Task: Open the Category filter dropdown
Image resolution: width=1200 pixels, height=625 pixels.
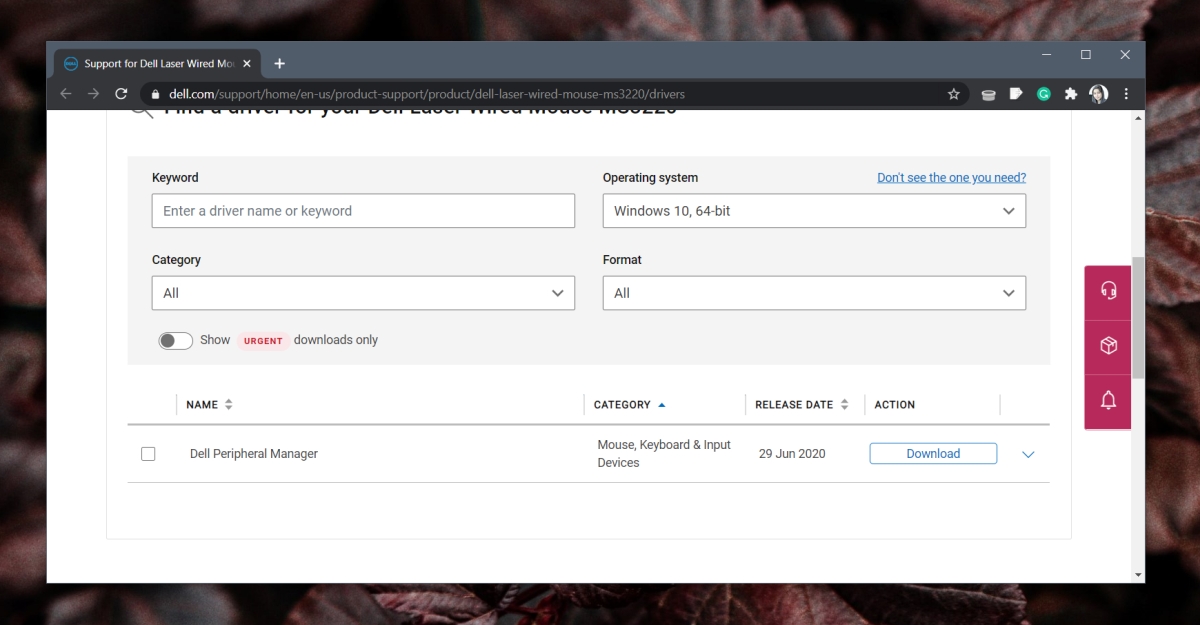Action: pos(363,293)
